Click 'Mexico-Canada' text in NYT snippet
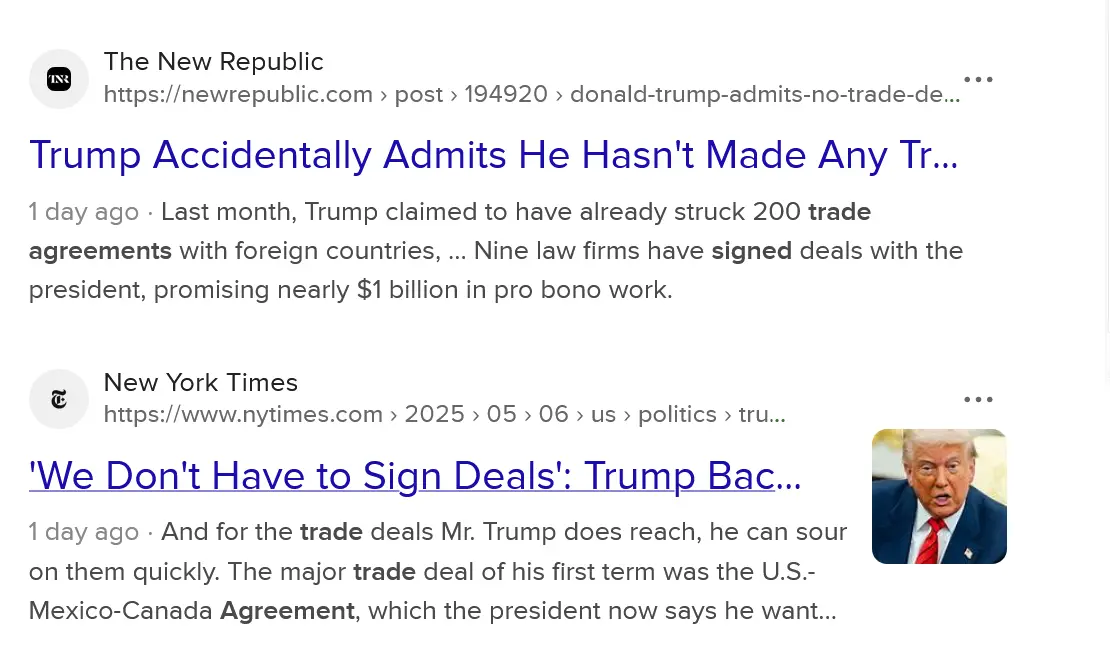1110x651 pixels. tap(120, 611)
